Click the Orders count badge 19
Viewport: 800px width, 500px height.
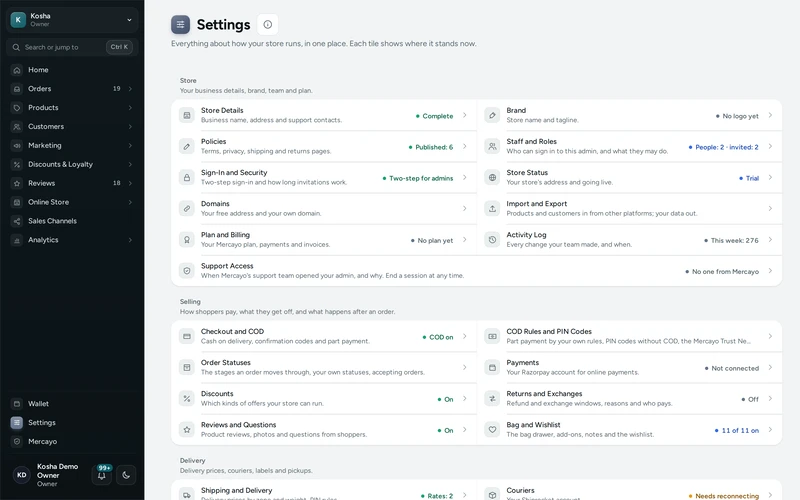pos(116,89)
